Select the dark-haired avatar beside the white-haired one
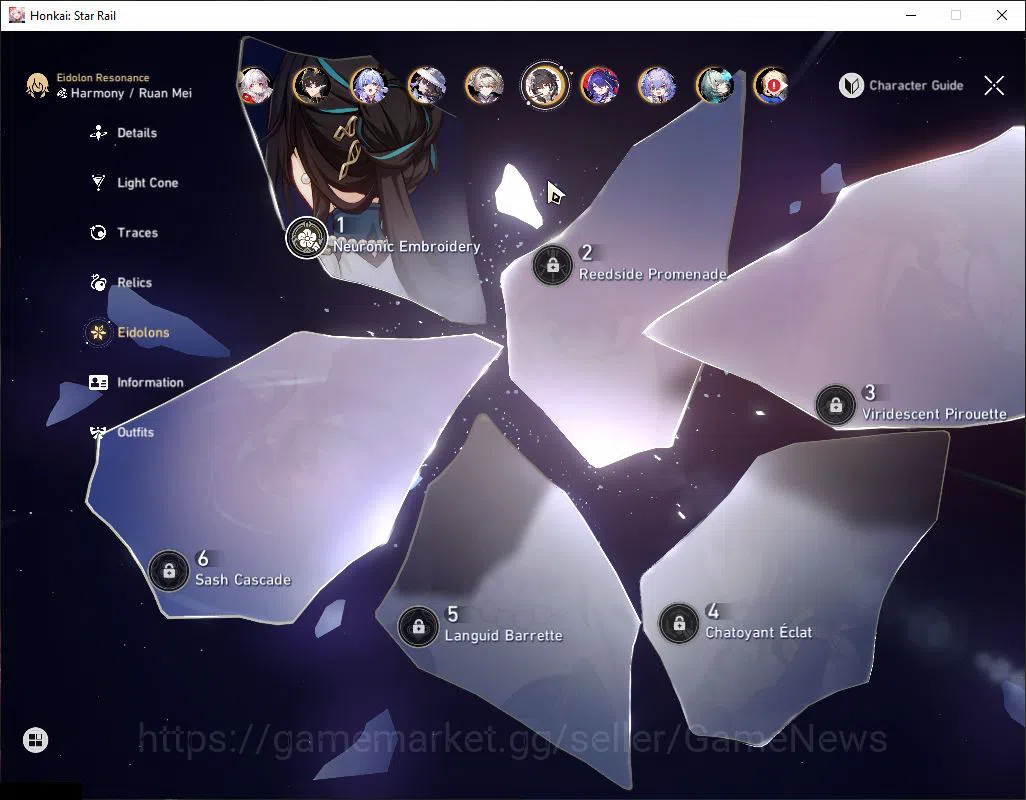The image size is (1026, 800). [311, 86]
